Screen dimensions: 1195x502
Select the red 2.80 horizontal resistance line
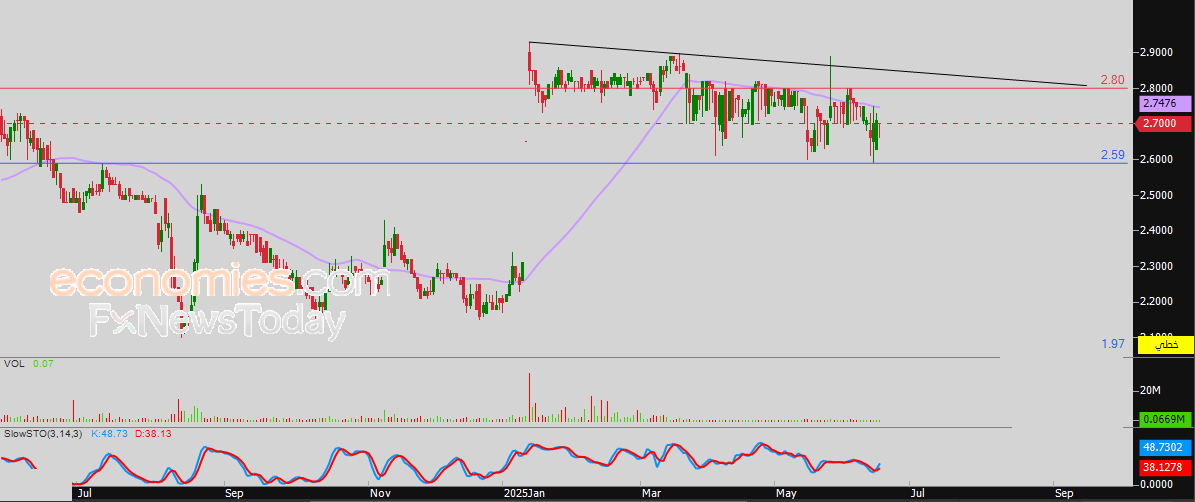[564, 88]
